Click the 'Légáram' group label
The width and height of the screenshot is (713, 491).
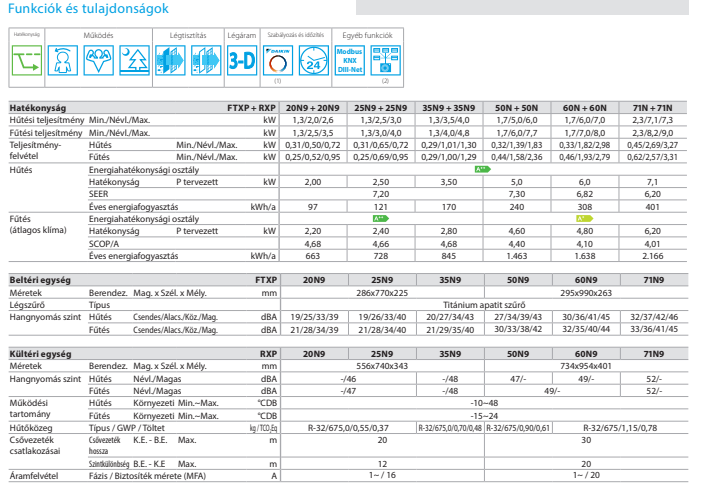[x=242, y=35]
